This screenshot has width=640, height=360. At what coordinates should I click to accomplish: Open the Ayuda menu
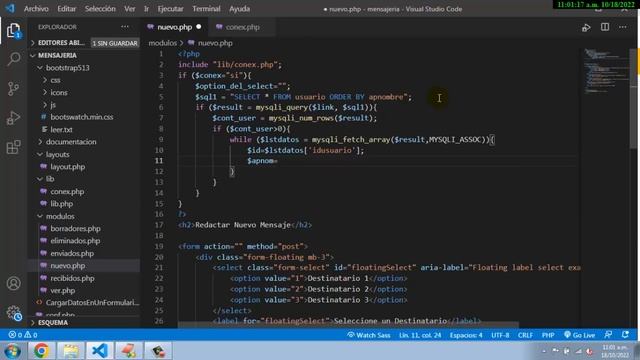[x=240, y=9]
